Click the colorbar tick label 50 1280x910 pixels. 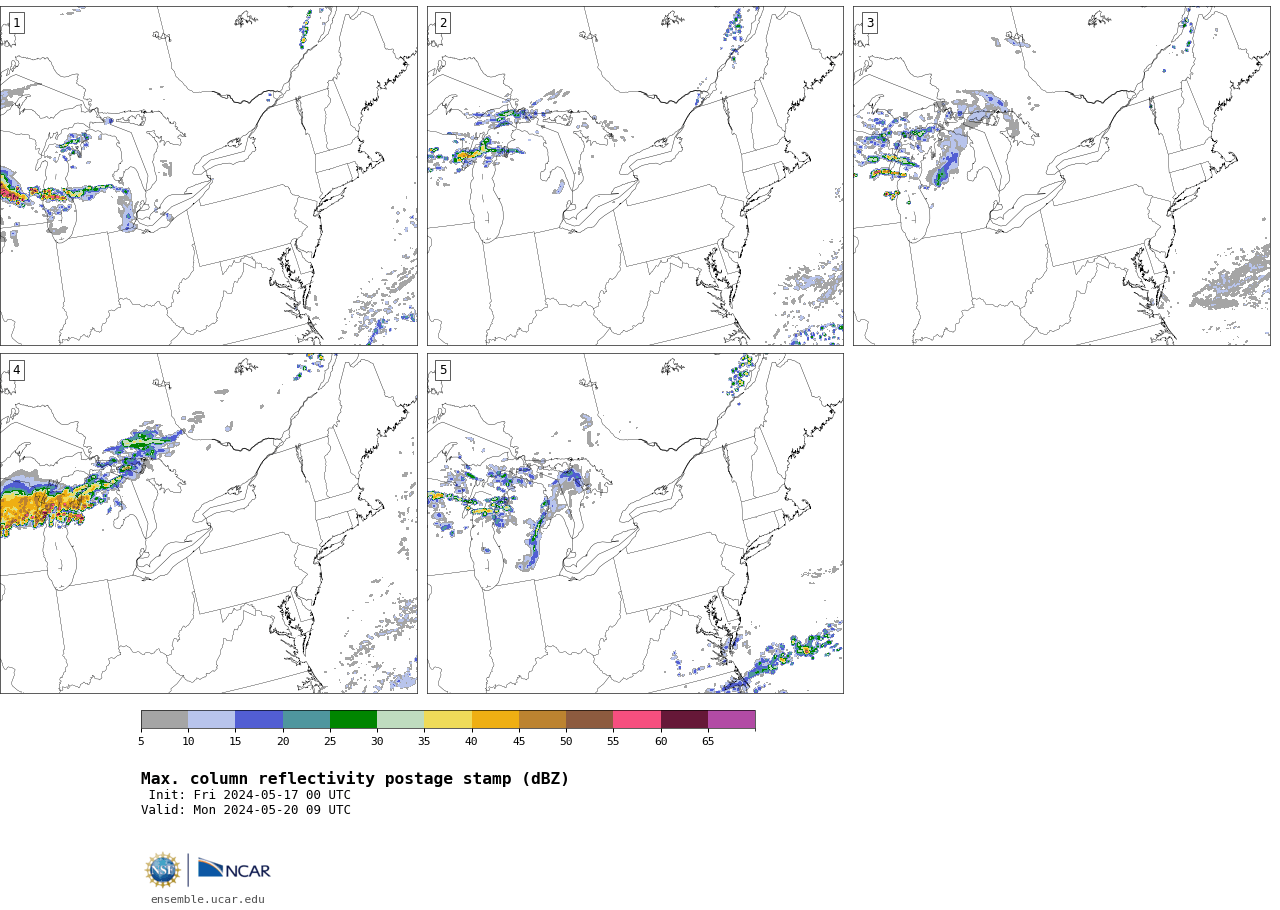coord(566,742)
